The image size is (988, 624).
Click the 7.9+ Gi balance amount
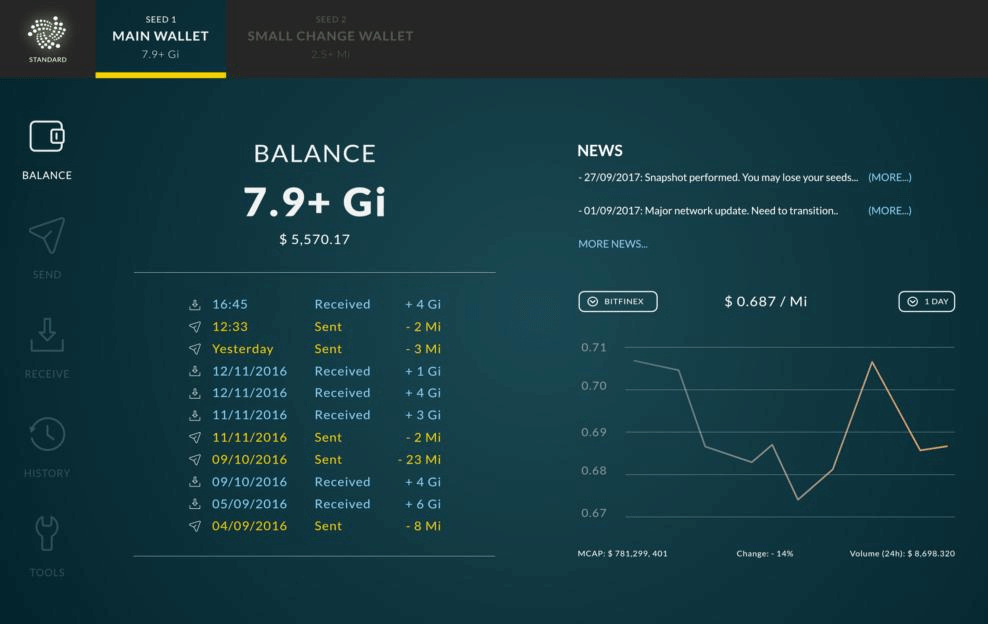(315, 202)
